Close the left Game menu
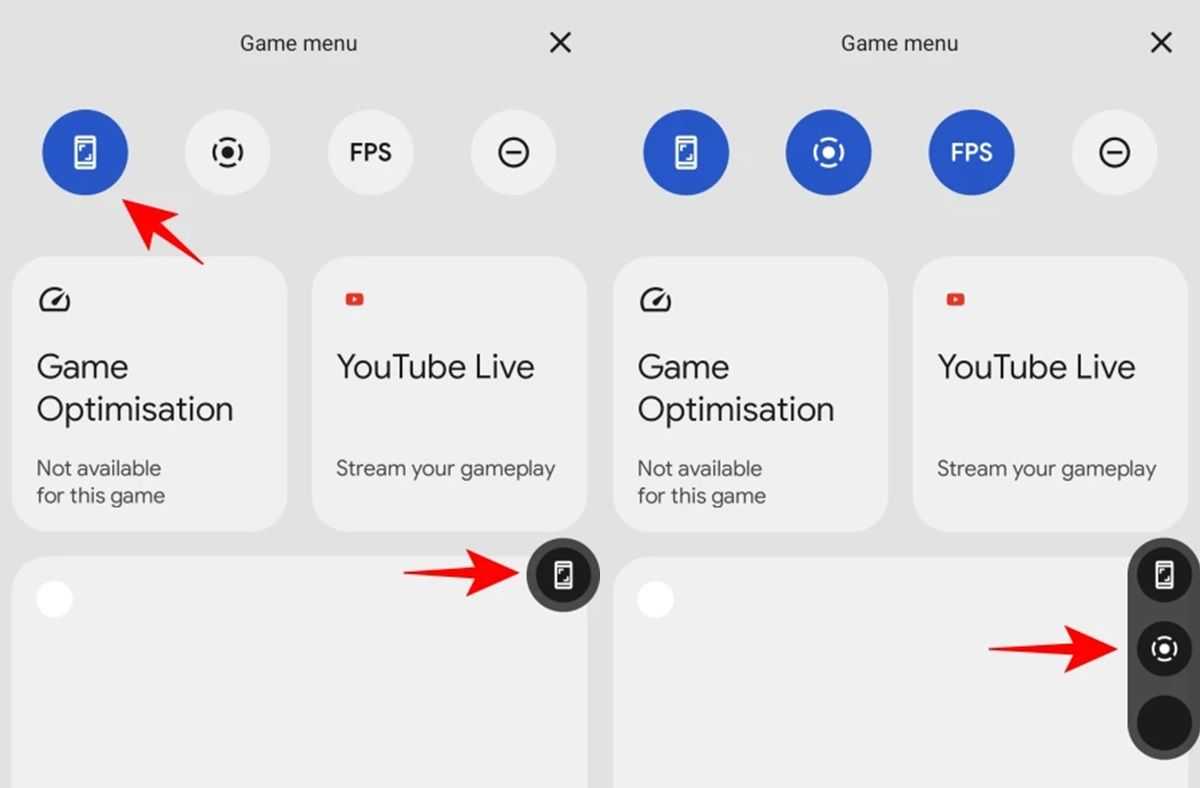The image size is (1200, 788). [x=561, y=42]
